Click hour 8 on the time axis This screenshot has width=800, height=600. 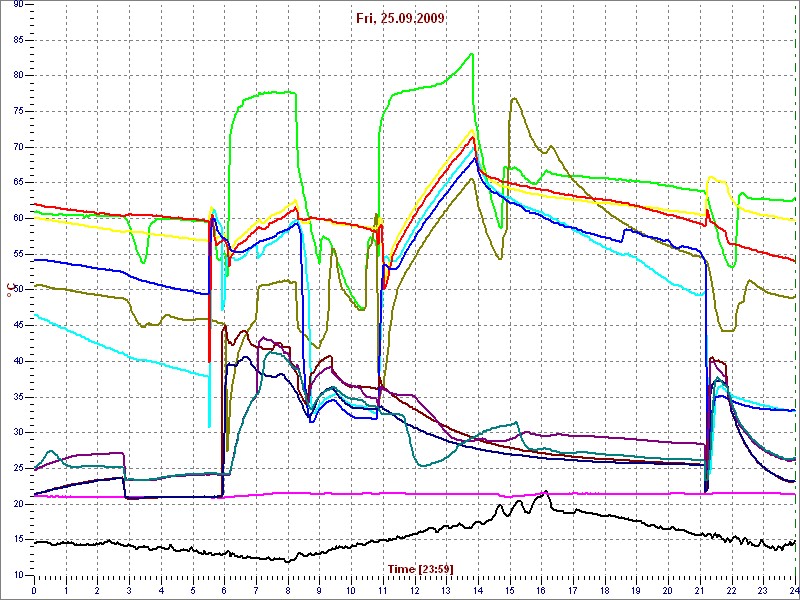tap(287, 589)
